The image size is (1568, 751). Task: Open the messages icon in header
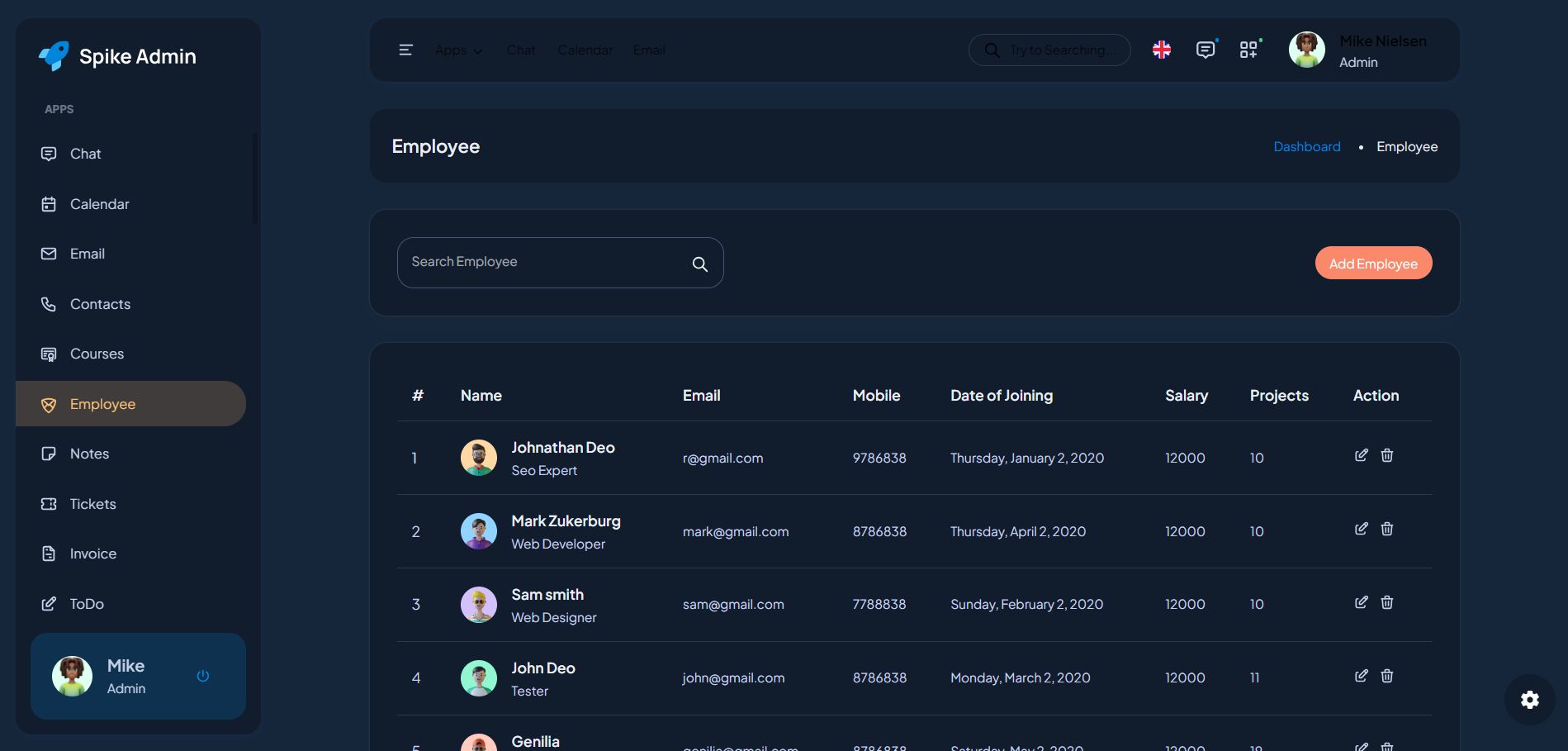click(1206, 50)
